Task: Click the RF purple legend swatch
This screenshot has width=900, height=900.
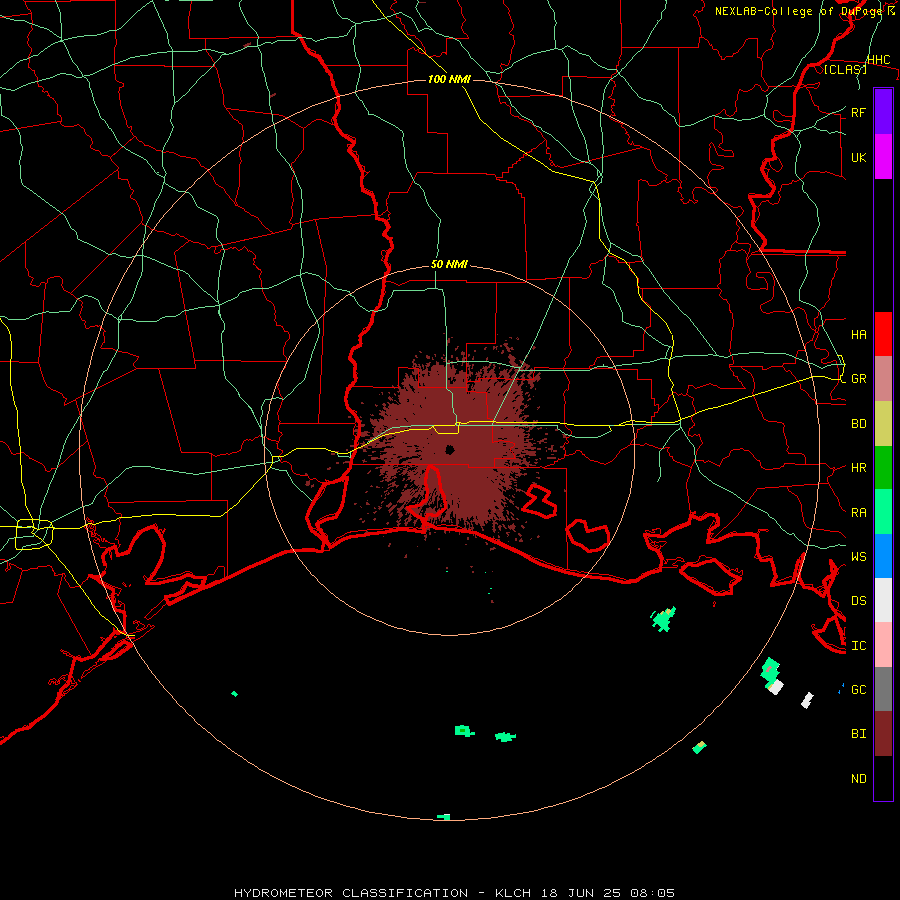Action: (883, 112)
